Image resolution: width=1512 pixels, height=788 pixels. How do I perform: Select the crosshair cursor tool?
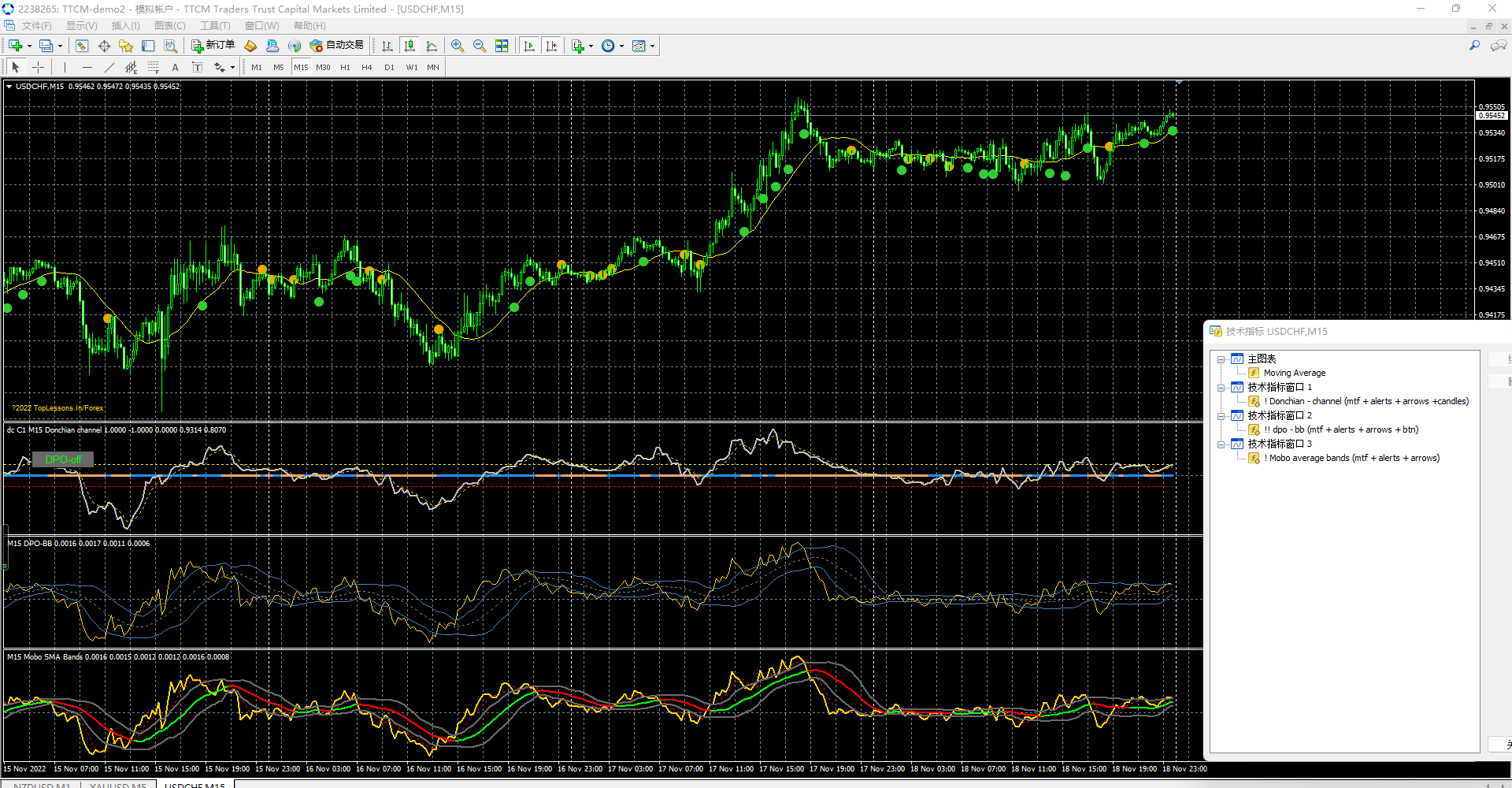point(38,67)
